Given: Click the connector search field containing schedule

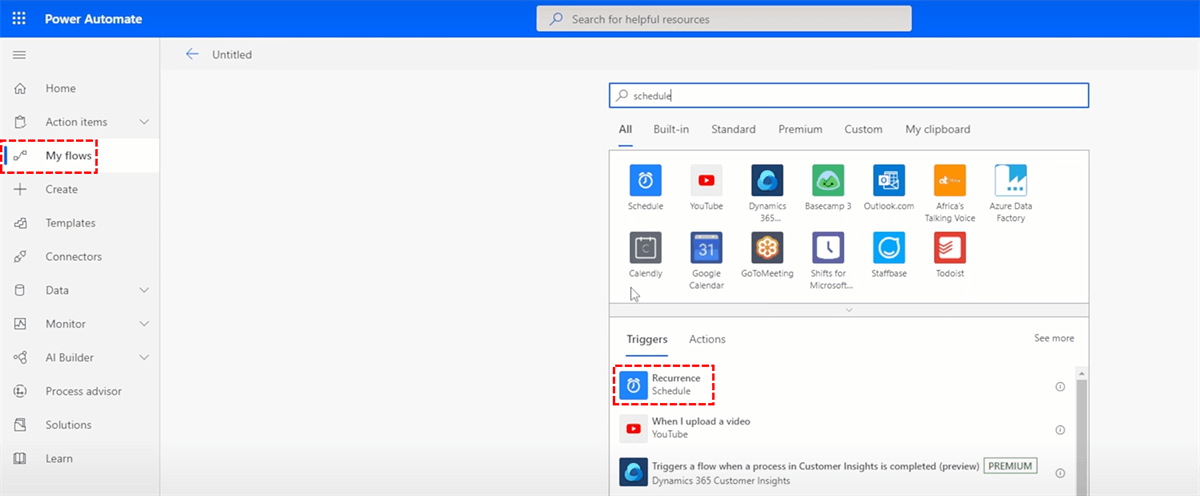Looking at the screenshot, I should (849, 95).
